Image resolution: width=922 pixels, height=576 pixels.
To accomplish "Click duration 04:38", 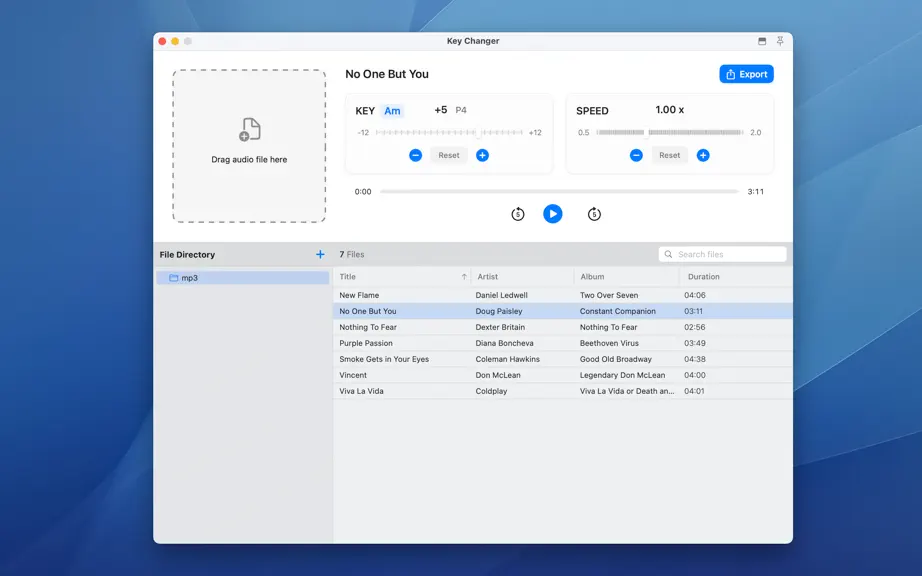I will click(694, 359).
